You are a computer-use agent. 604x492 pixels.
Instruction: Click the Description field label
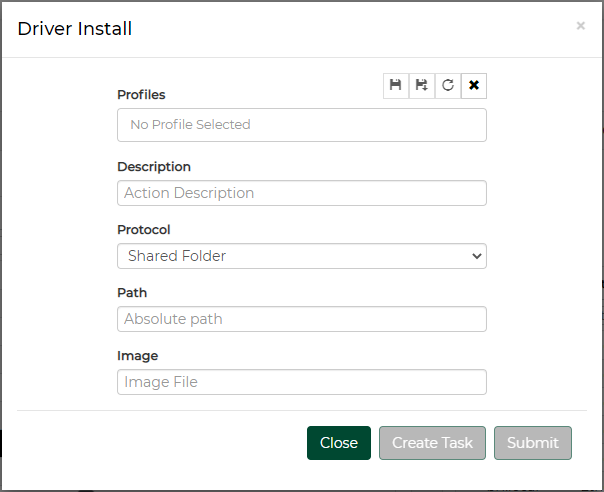154,167
